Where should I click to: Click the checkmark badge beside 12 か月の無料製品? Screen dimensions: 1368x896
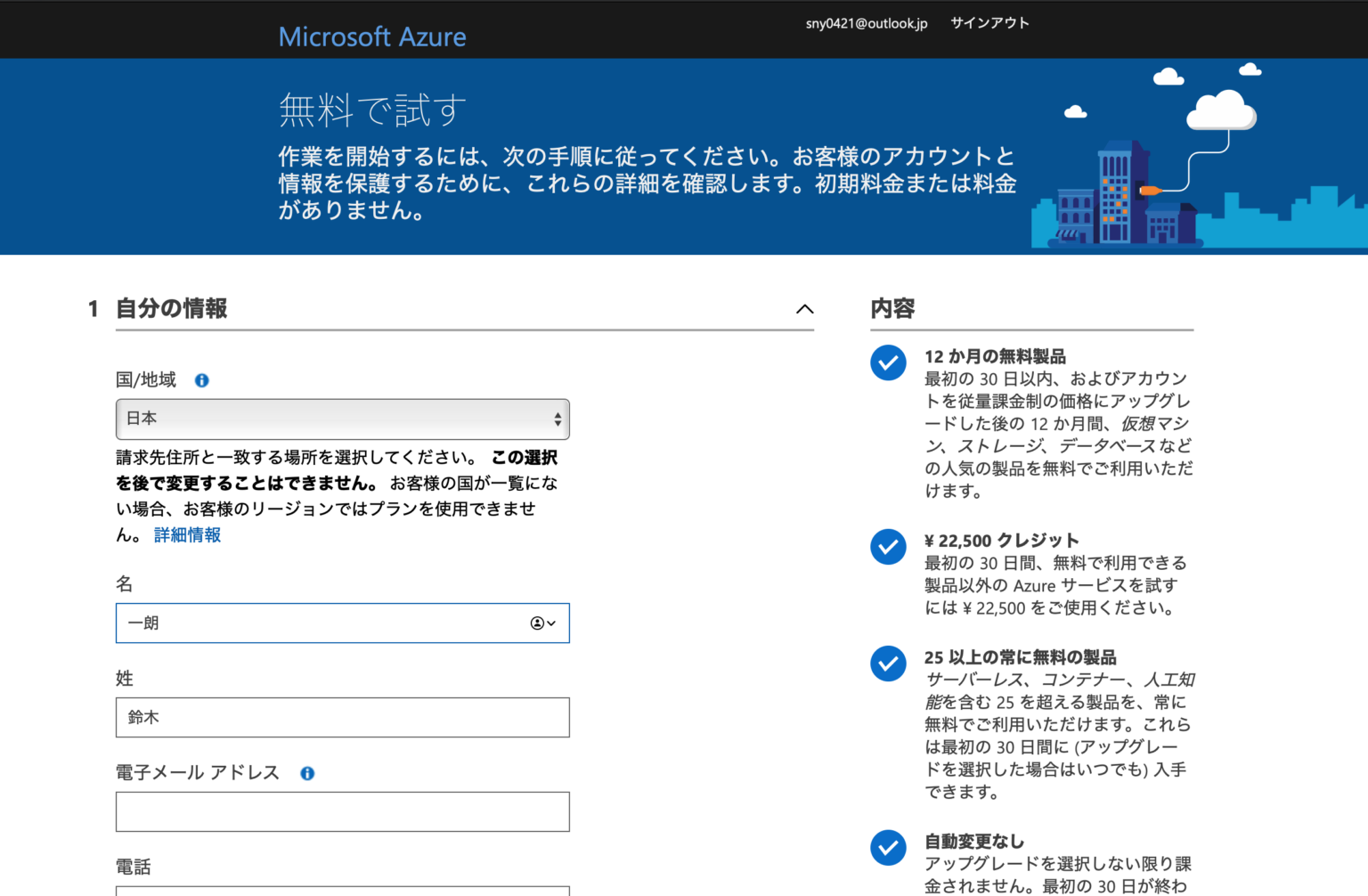click(888, 362)
